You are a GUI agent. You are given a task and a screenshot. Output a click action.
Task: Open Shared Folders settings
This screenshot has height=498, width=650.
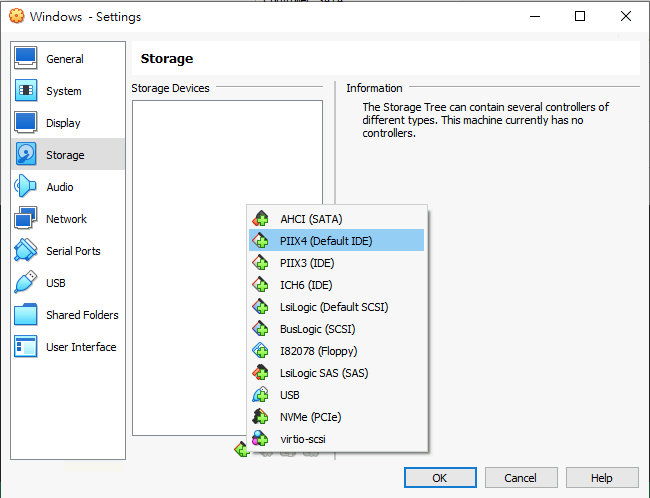pos(82,315)
